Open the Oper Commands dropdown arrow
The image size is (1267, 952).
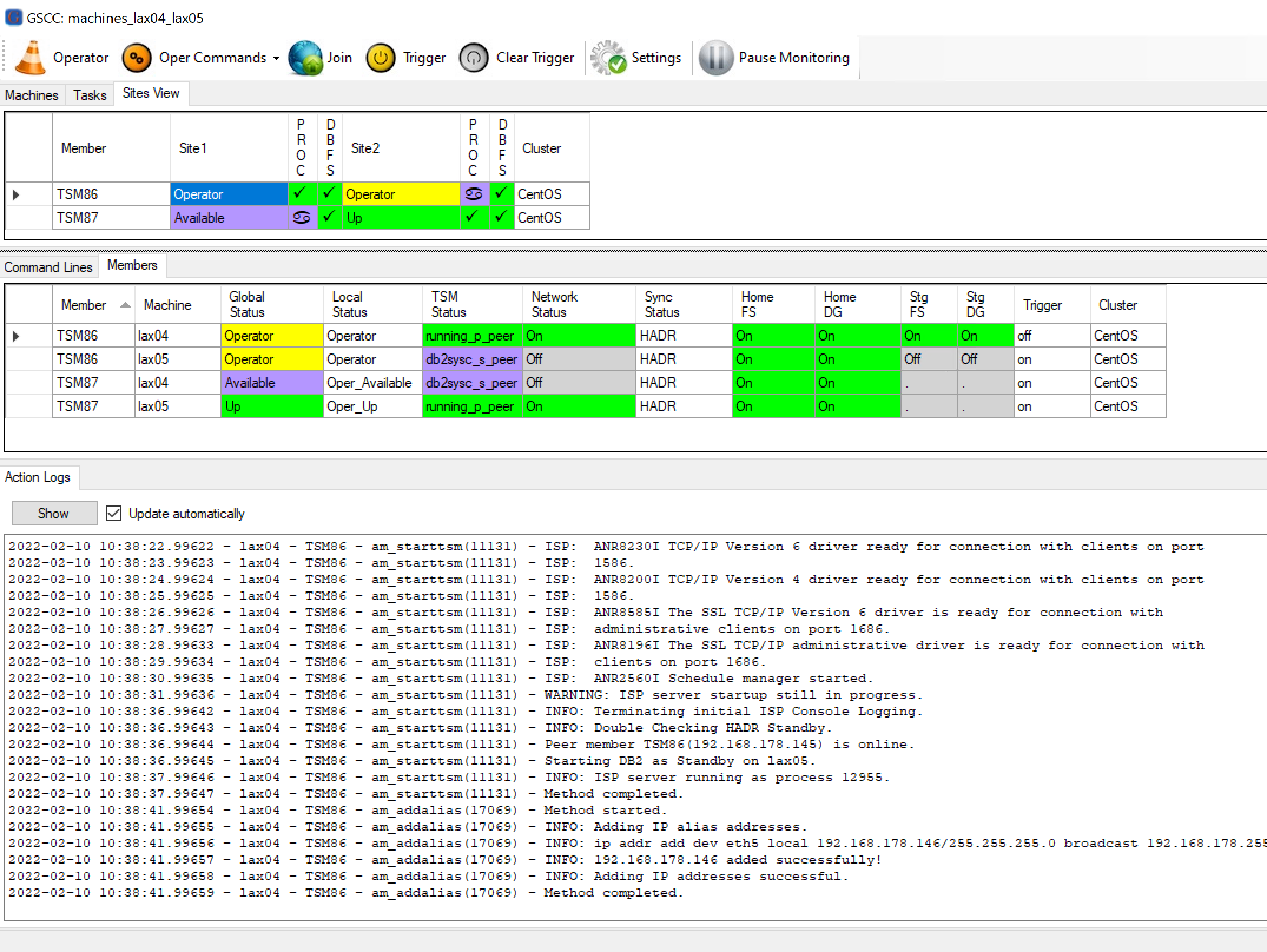tap(276, 58)
